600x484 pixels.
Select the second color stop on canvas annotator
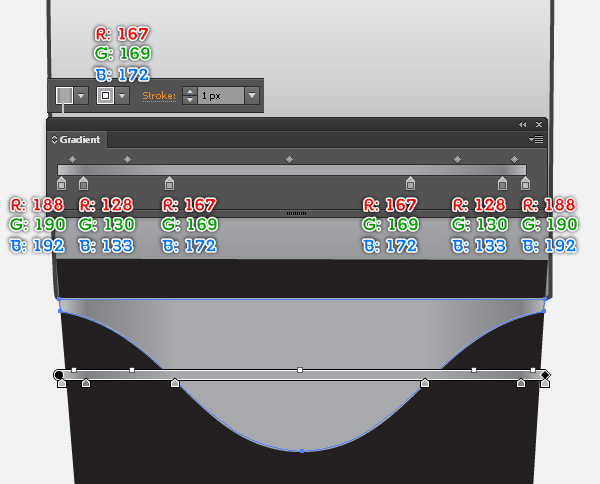(x=86, y=383)
